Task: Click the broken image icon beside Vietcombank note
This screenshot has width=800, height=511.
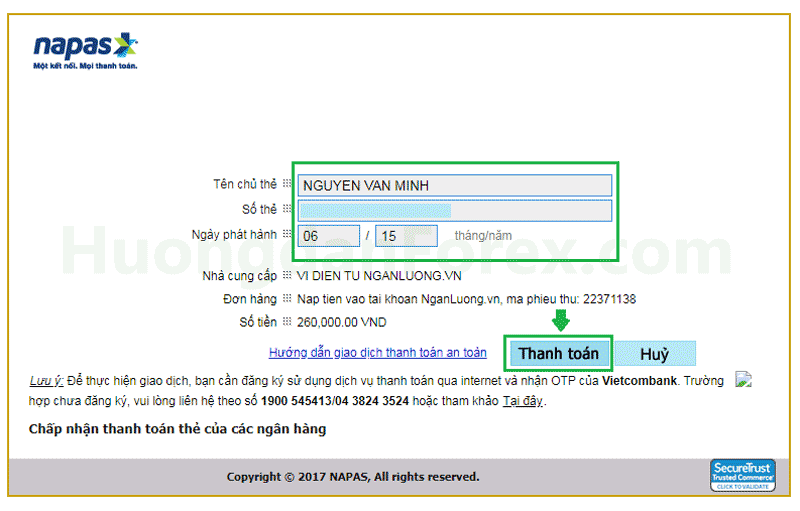Action: (743, 380)
